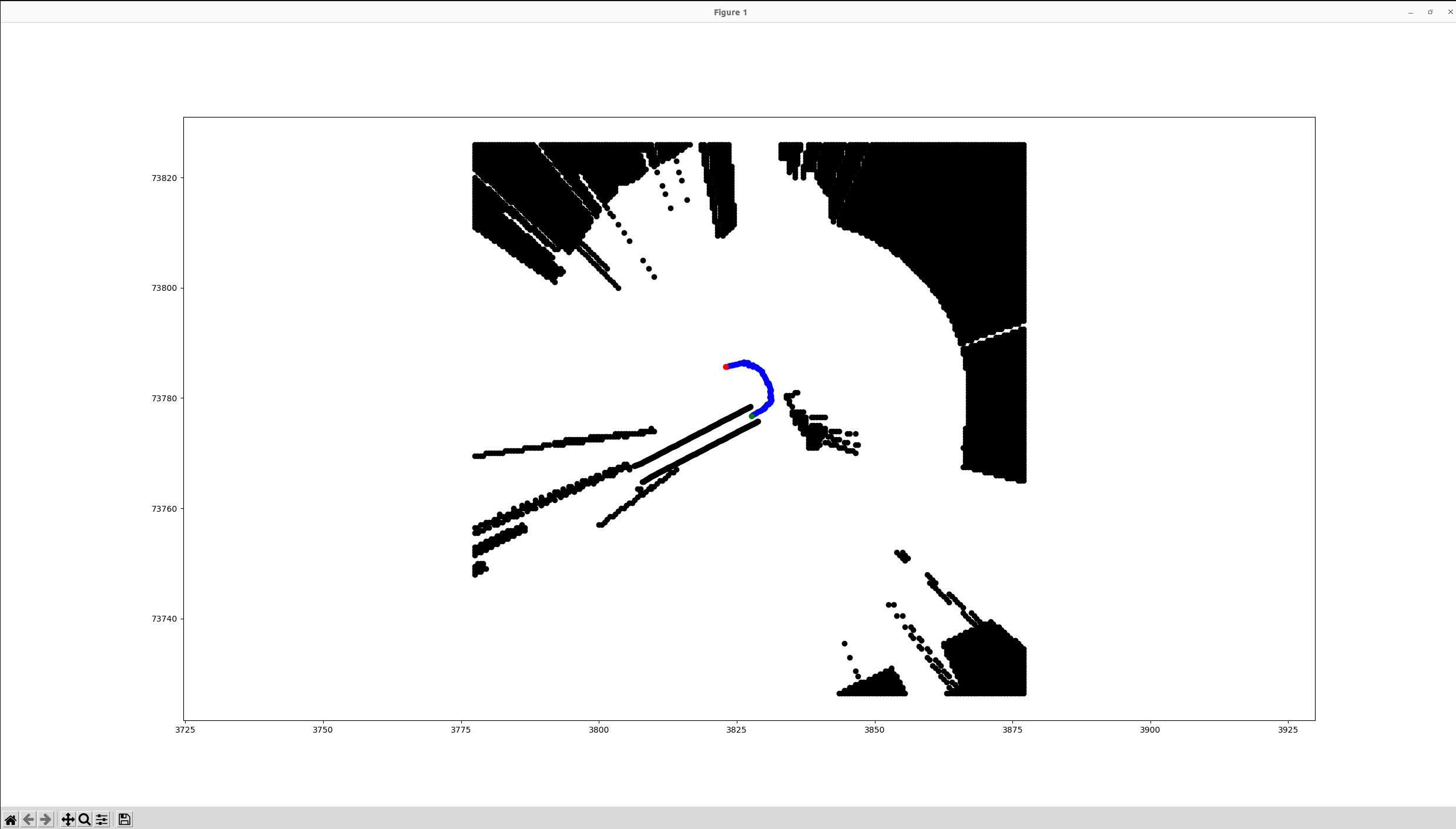Click the forward arrow for next view
This screenshot has width=1456, height=829.
point(45,819)
